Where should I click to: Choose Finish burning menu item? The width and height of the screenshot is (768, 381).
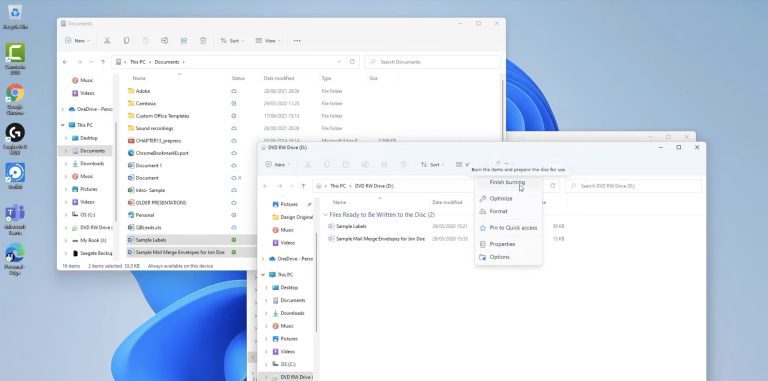click(x=507, y=182)
